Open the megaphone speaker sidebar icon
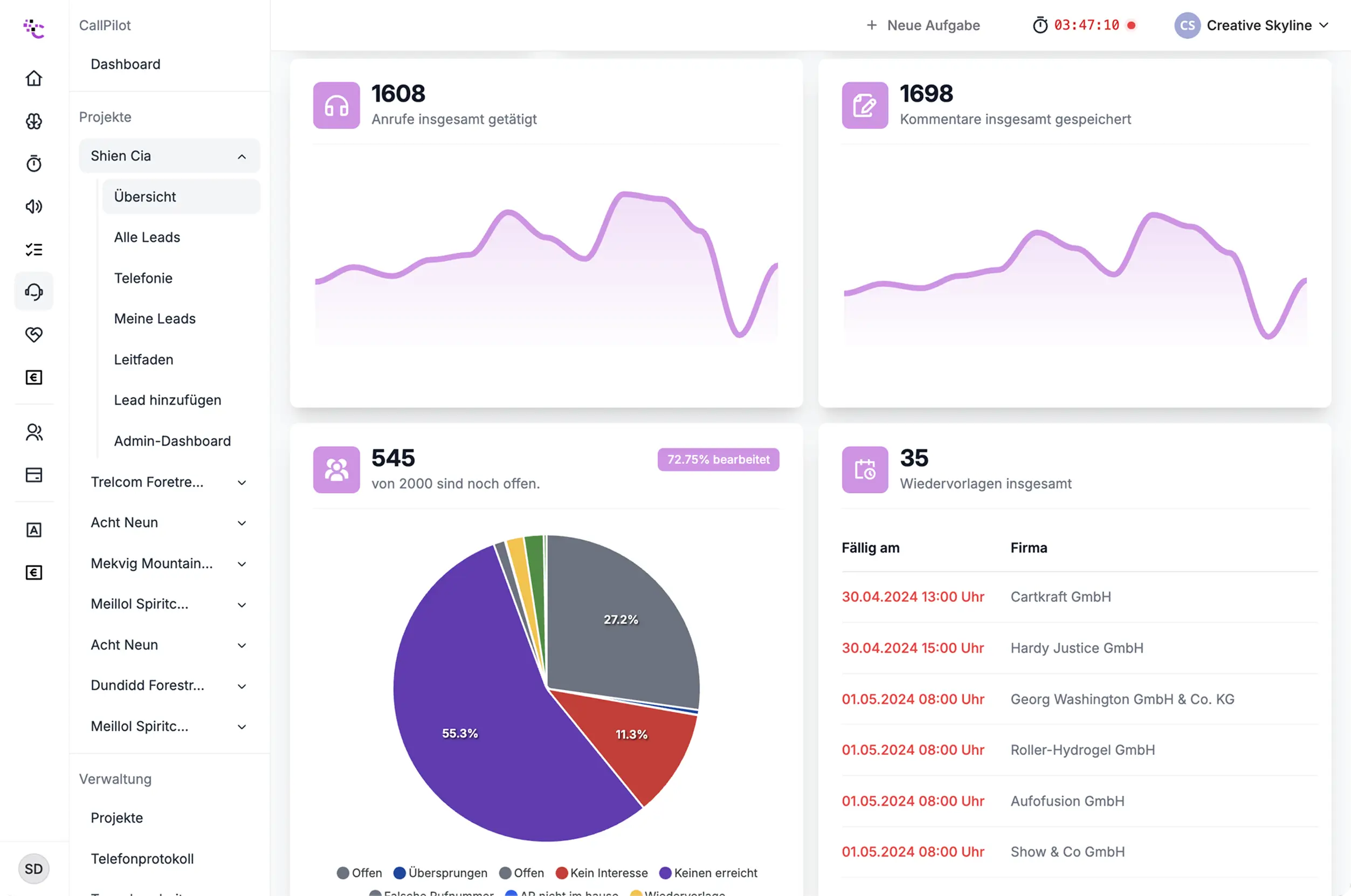This screenshot has height=896, width=1351. point(34,207)
